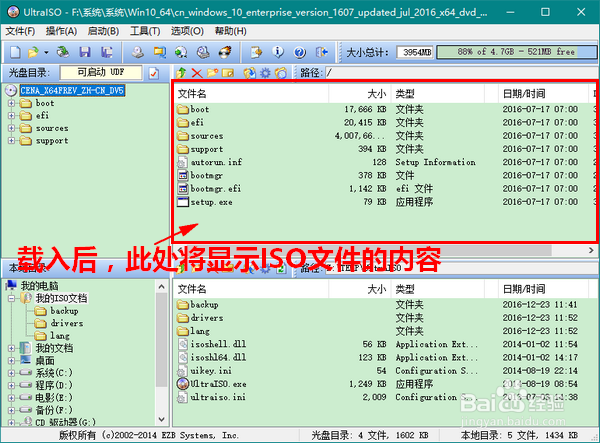Click the local tree vertical scrollbar down arrow
The image size is (600, 443).
(x=161, y=419)
